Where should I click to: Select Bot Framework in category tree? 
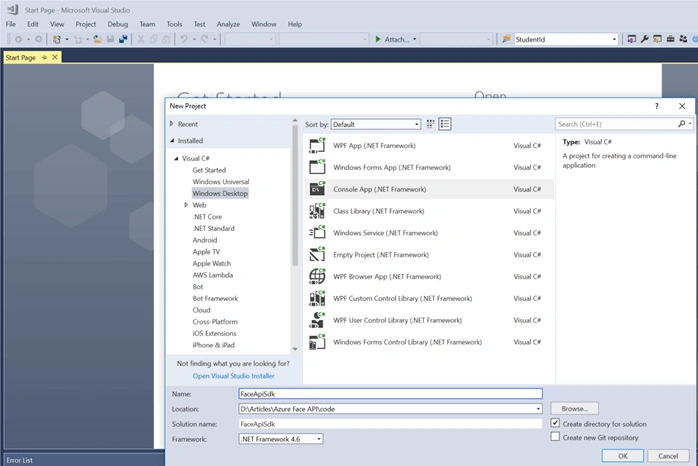point(215,298)
